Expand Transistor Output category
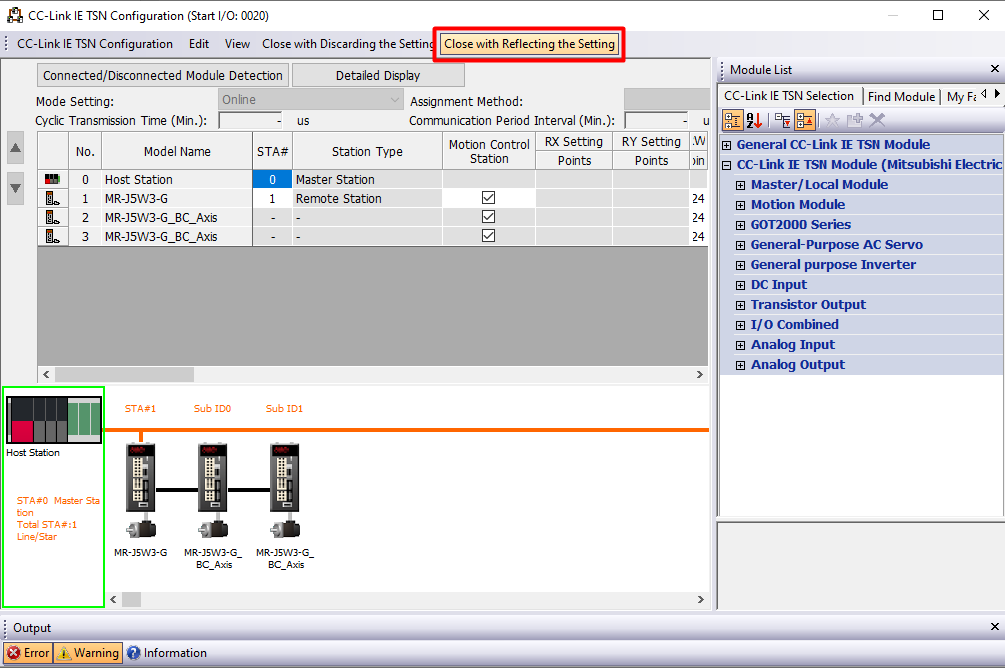1005x668 pixels. [740, 305]
